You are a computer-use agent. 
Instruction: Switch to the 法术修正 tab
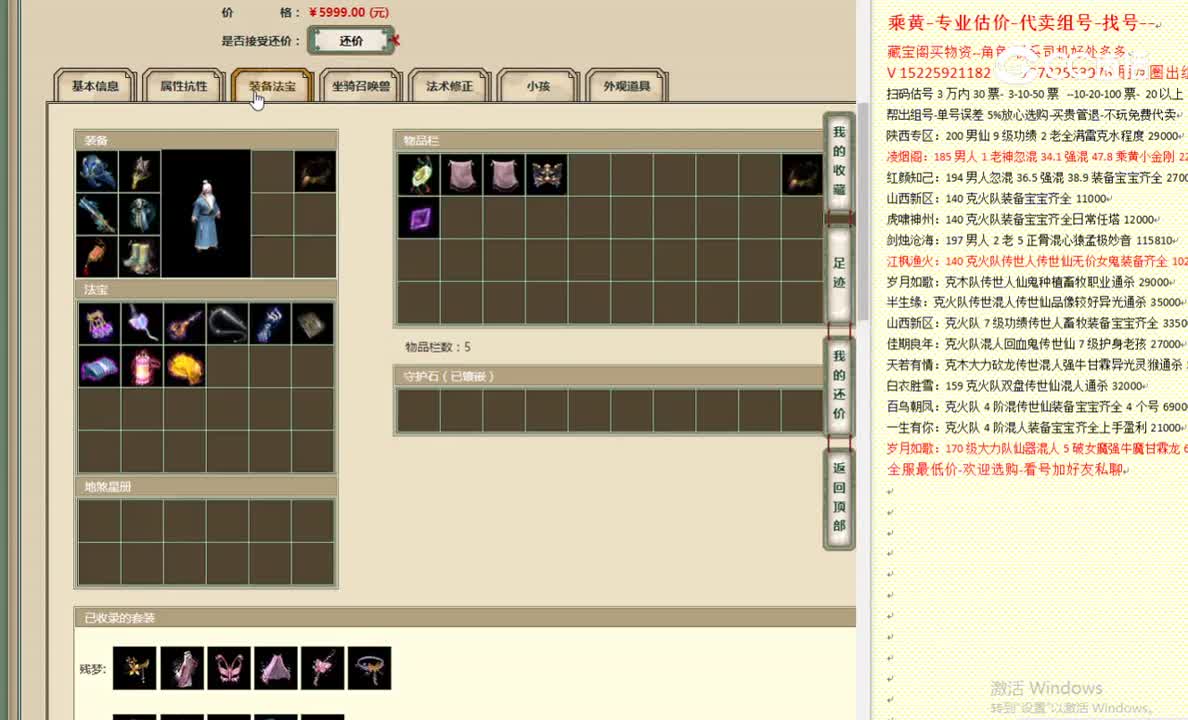click(449, 86)
